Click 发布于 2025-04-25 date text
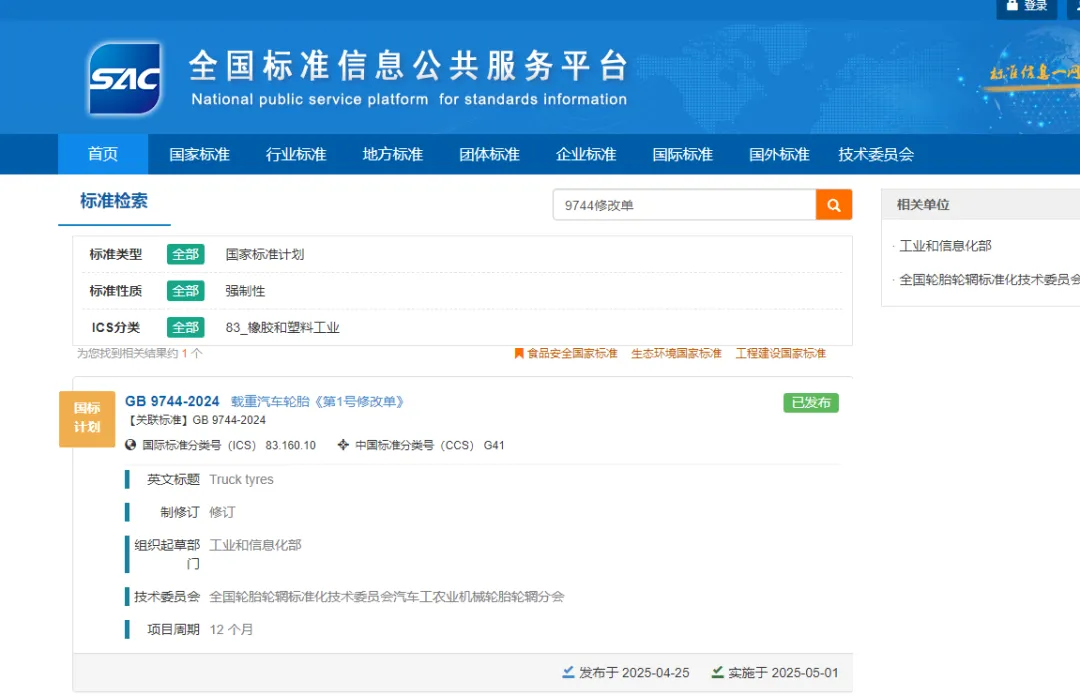This screenshot has height=696, width=1080. coord(634,673)
